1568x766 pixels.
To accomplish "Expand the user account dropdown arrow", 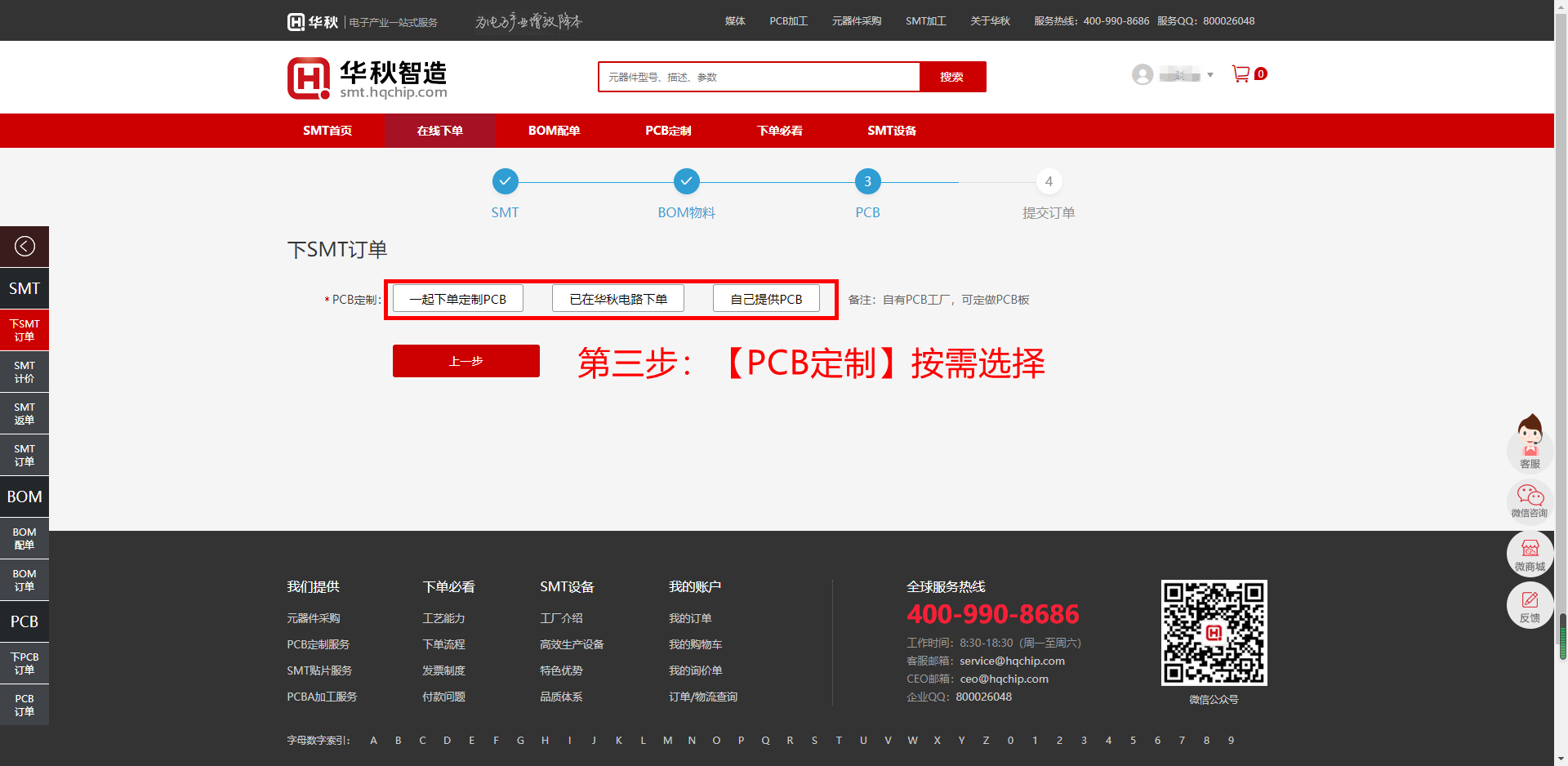I will tap(1210, 75).
